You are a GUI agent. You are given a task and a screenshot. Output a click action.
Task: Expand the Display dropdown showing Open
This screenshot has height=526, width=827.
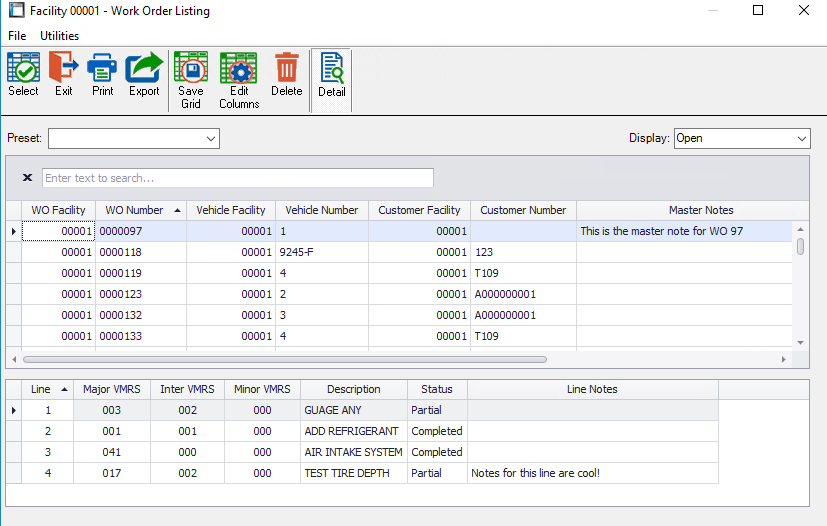point(741,138)
